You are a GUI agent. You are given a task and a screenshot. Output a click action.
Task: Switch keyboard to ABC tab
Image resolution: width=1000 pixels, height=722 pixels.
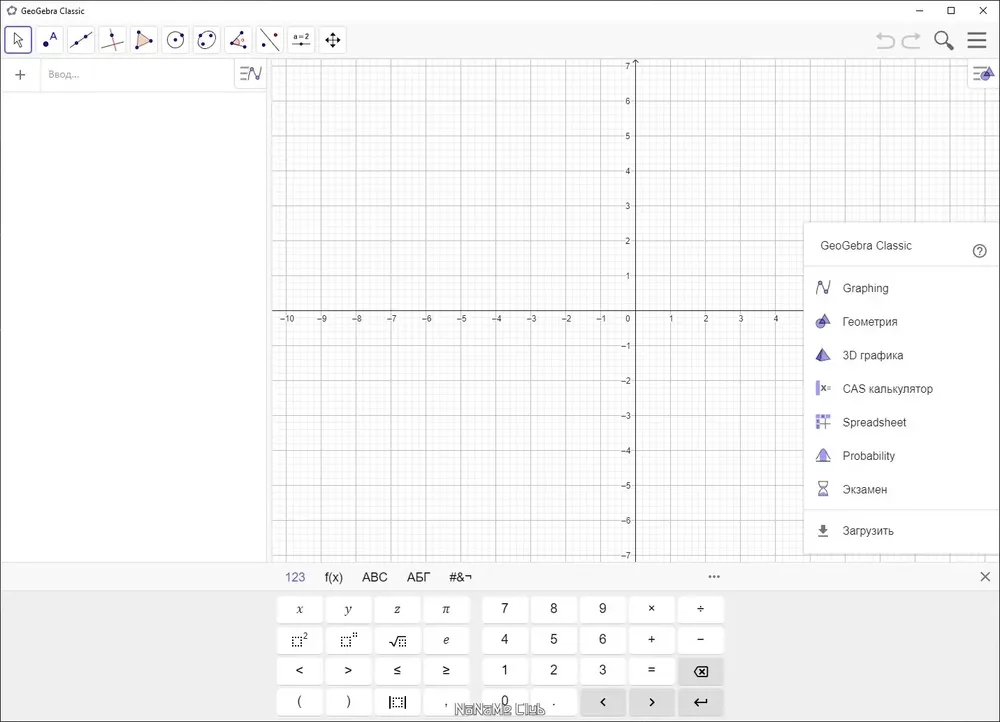point(374,577)
